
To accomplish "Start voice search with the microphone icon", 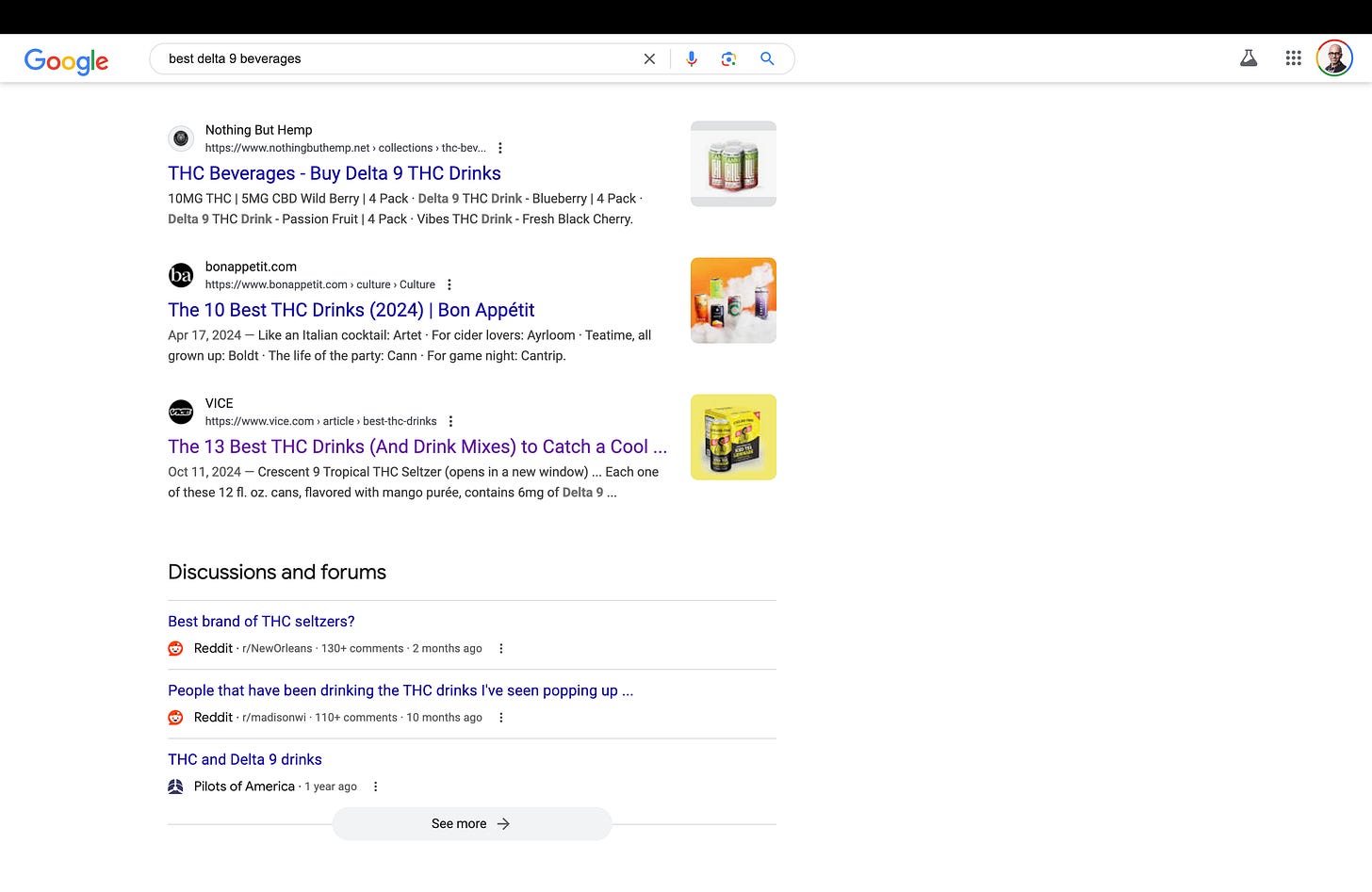I will (692, 58).
